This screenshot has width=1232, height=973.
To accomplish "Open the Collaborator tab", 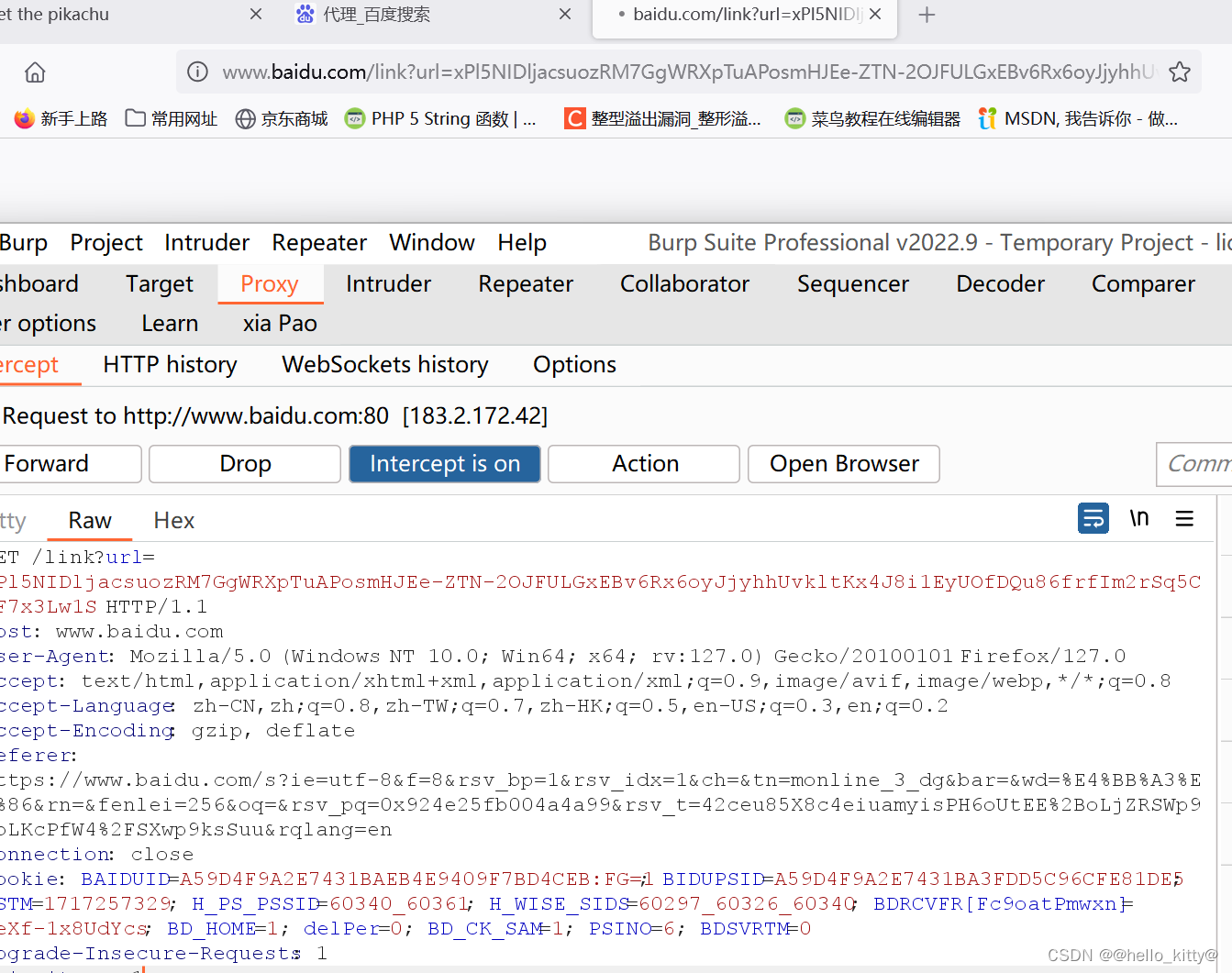I will (x=685, y=283).
